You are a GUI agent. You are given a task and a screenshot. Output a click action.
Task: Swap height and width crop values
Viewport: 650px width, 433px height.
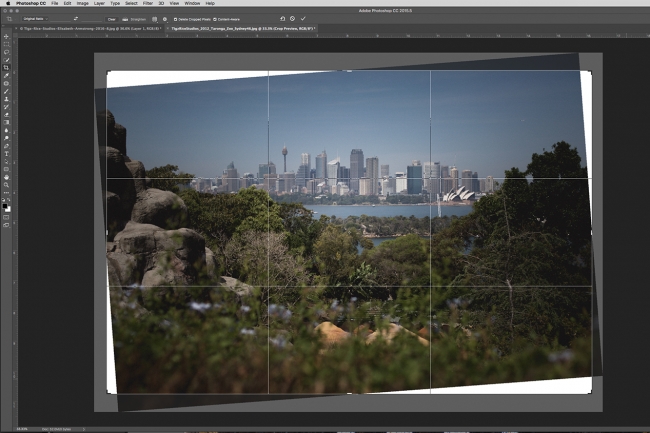click(76, 19)
